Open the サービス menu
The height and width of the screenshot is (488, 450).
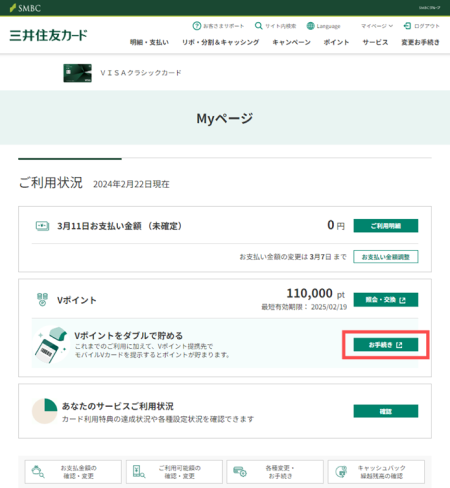point(375,42)
